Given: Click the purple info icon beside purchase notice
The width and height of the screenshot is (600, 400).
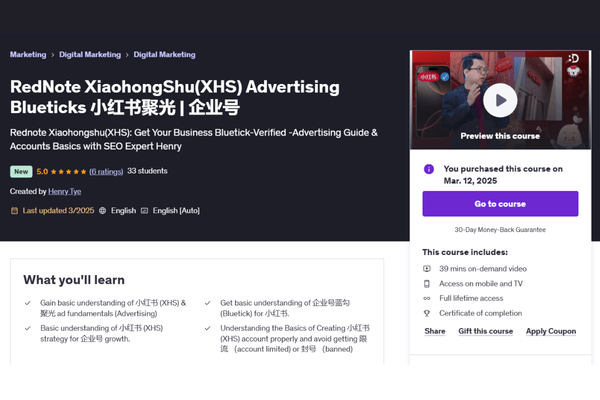Looking at the screenshot, I should (x=429, y=169).
